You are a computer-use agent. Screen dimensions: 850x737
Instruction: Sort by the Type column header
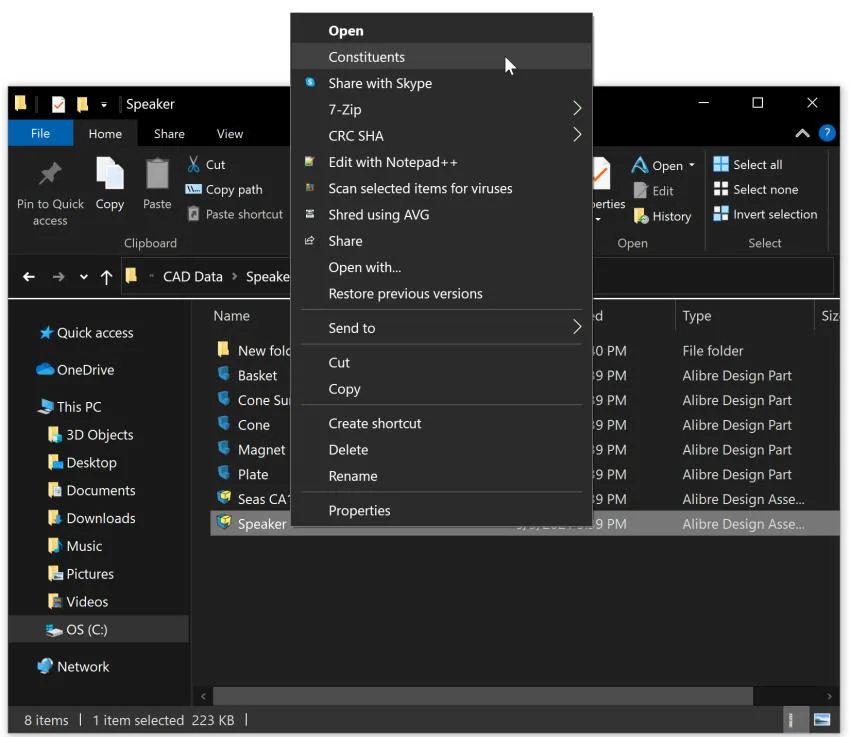coord(697,316)
